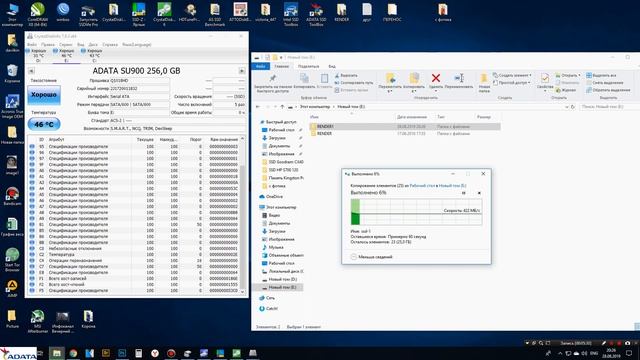This screenshot has height=360, width=640.
Task: Open Language menu in CrystalDiskInfo
Action: coord(137,44)
